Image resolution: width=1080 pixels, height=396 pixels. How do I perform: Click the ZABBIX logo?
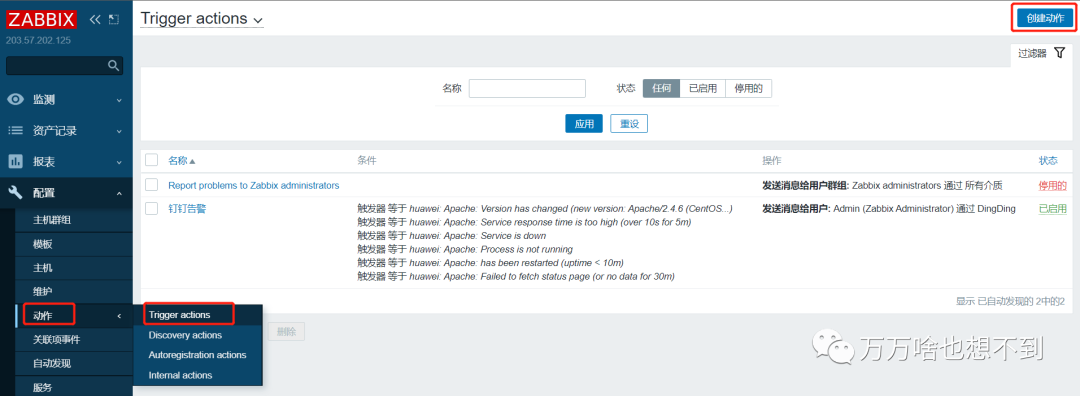41,19
